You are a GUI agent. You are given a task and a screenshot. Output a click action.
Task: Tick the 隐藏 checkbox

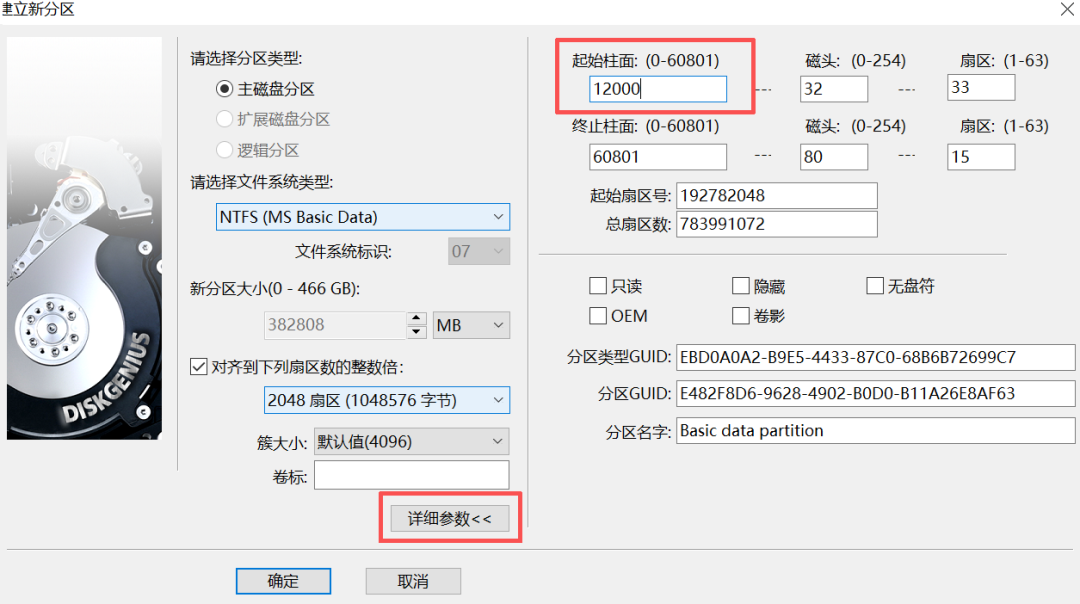741,287
